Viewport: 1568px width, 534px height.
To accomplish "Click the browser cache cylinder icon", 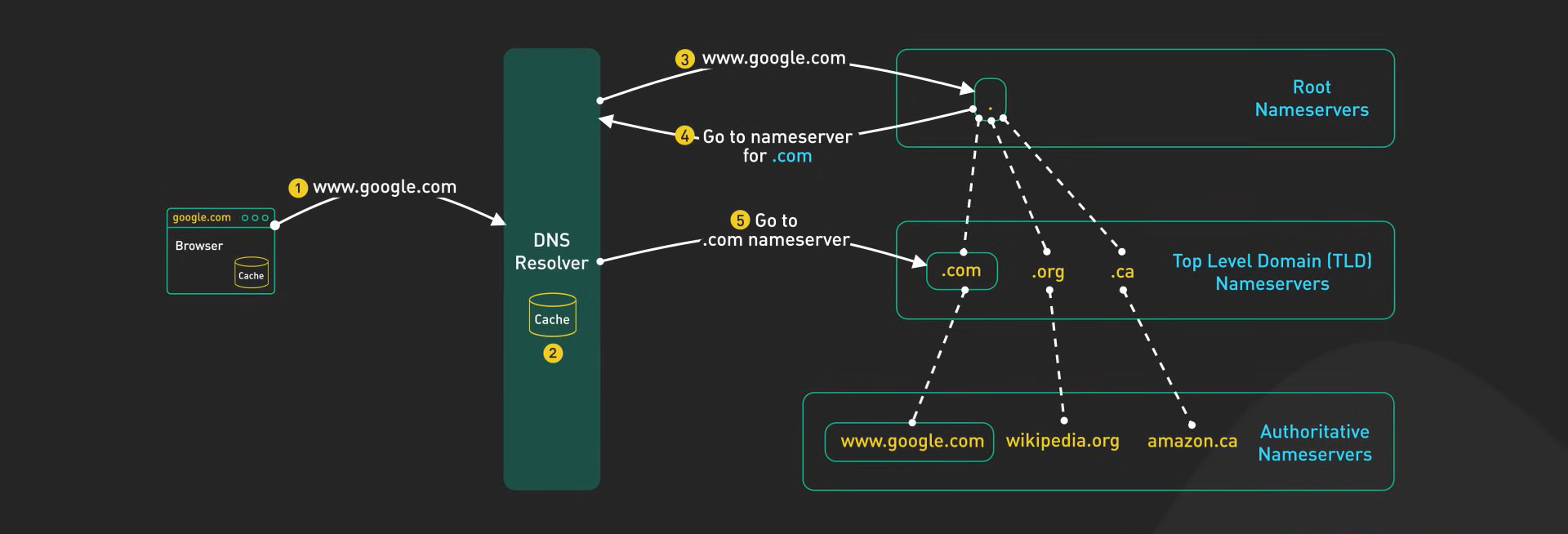I will pos(251,273).
